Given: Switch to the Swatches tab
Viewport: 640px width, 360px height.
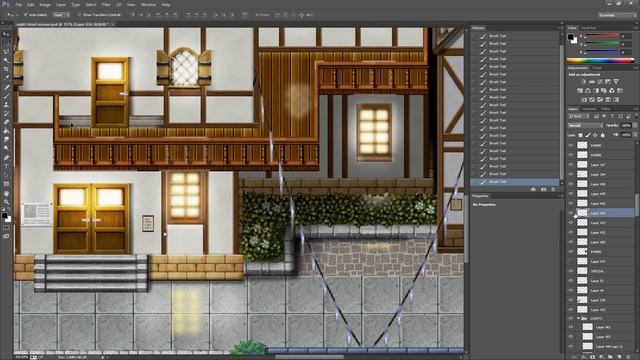Looking at the screenshot, I should point(588,28).
